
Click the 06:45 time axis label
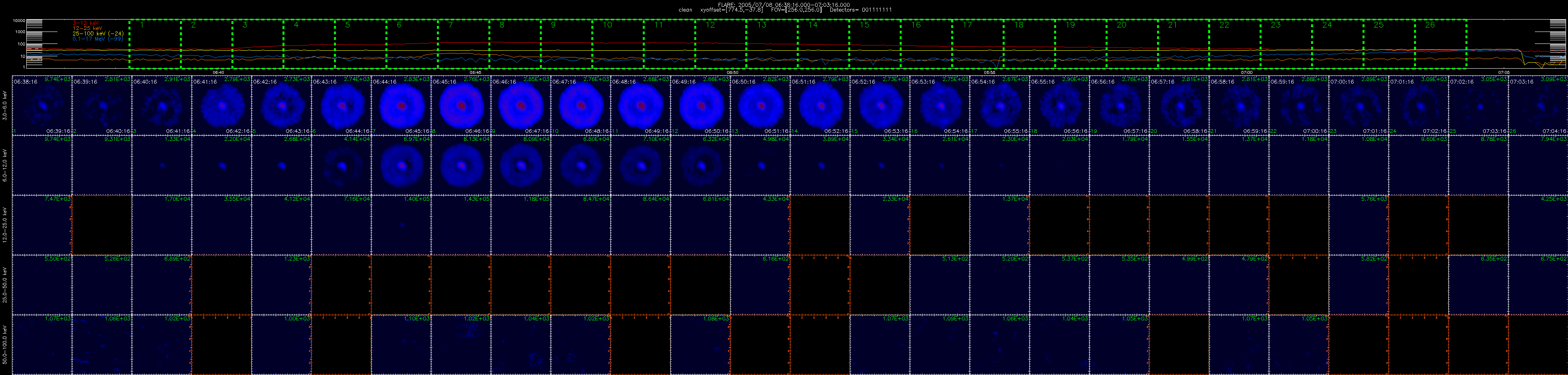pyautogui.click(x=476, y=72)
